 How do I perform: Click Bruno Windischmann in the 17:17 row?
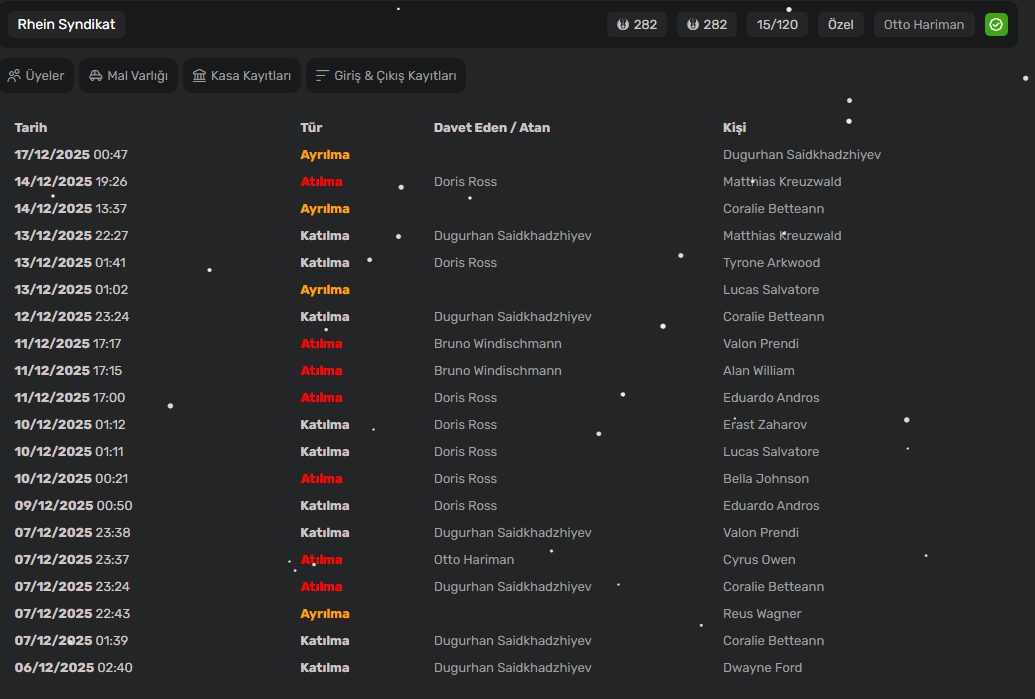(x=498, y=344)
